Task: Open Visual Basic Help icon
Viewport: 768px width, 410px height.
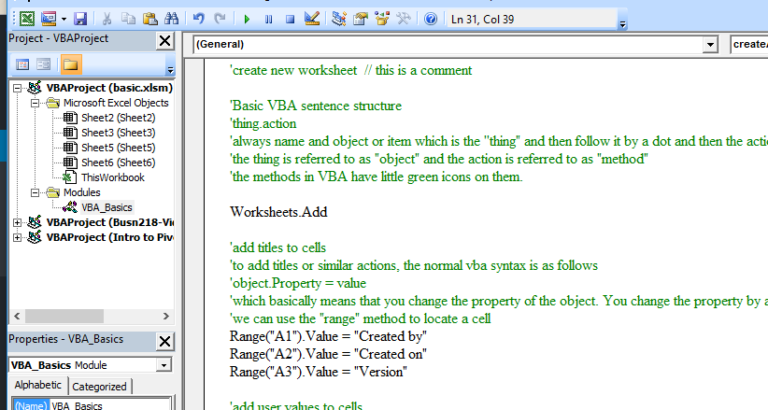Action: pos(431,19)
